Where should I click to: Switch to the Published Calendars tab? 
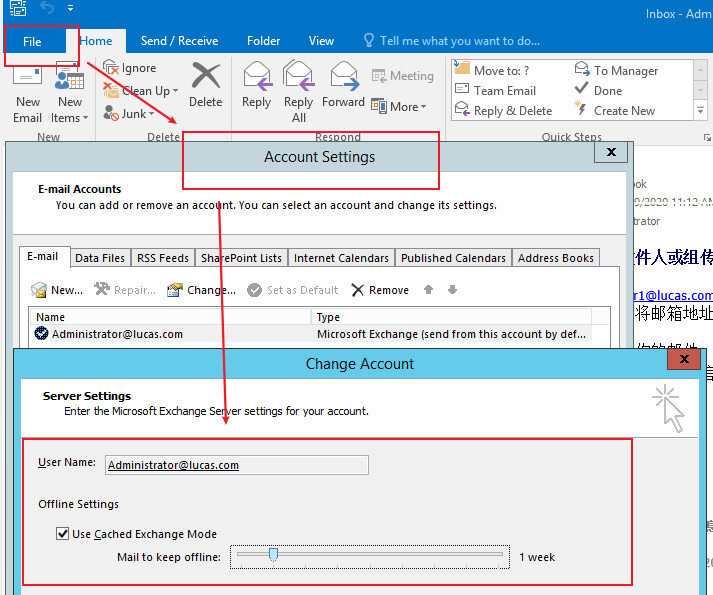[453, 258]
